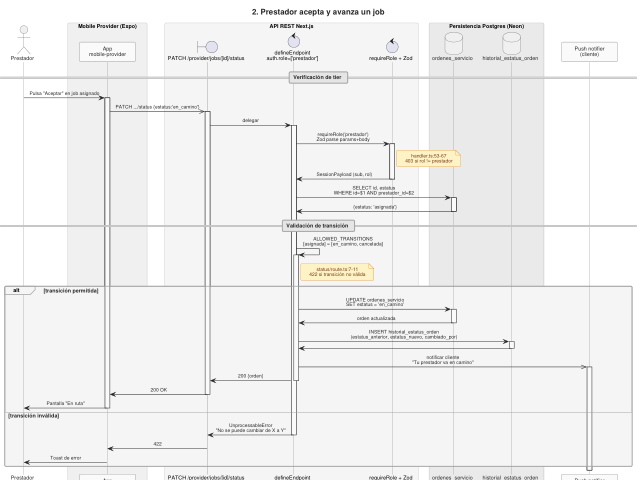Screen dimensions: 640x480
Task: Select the diagram title '2. Prestador acepta y avanza un job'
Action: click(318, 12)
